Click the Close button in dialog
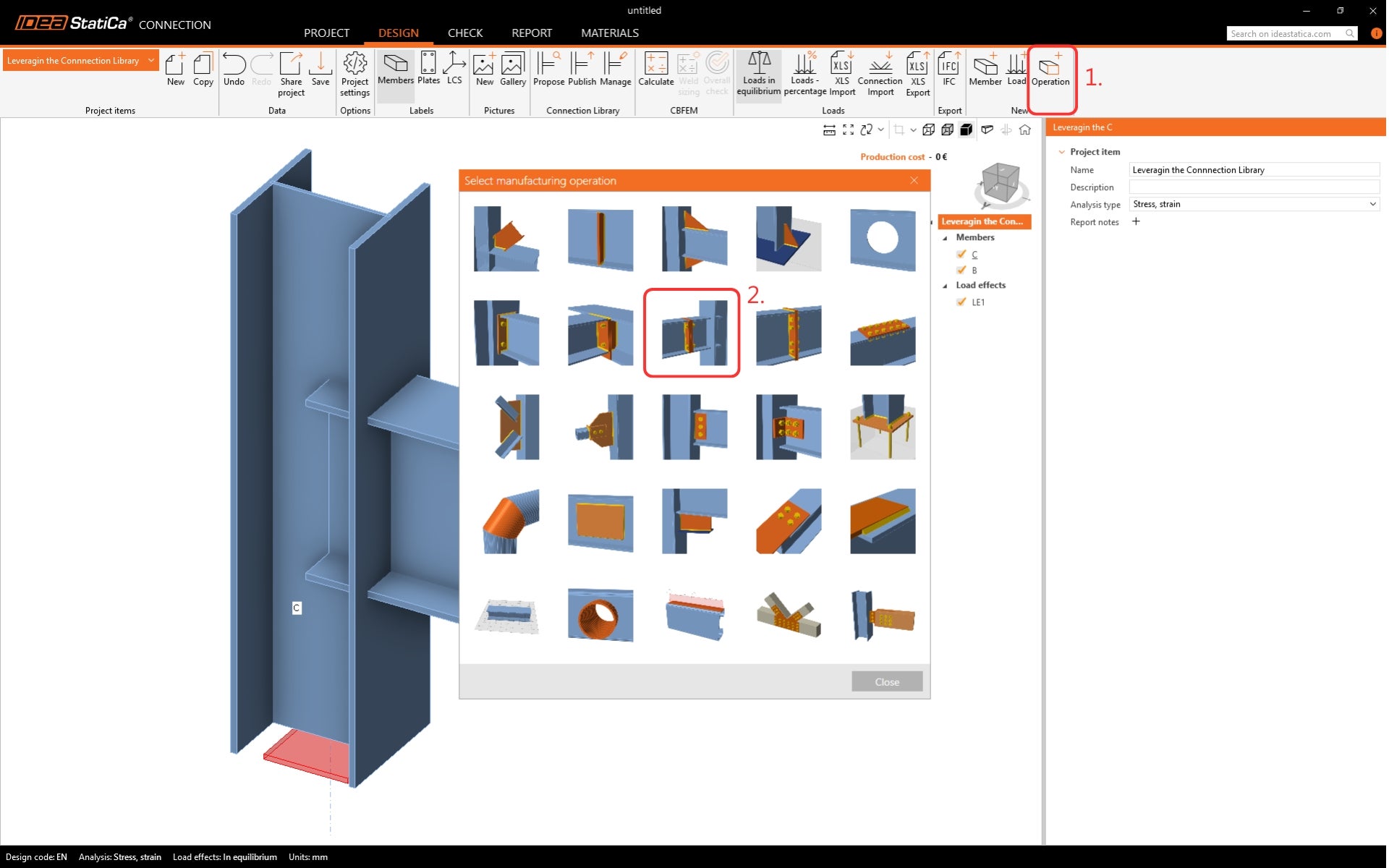Viewport: 1389px width, 868px height. tap(886, 681)
